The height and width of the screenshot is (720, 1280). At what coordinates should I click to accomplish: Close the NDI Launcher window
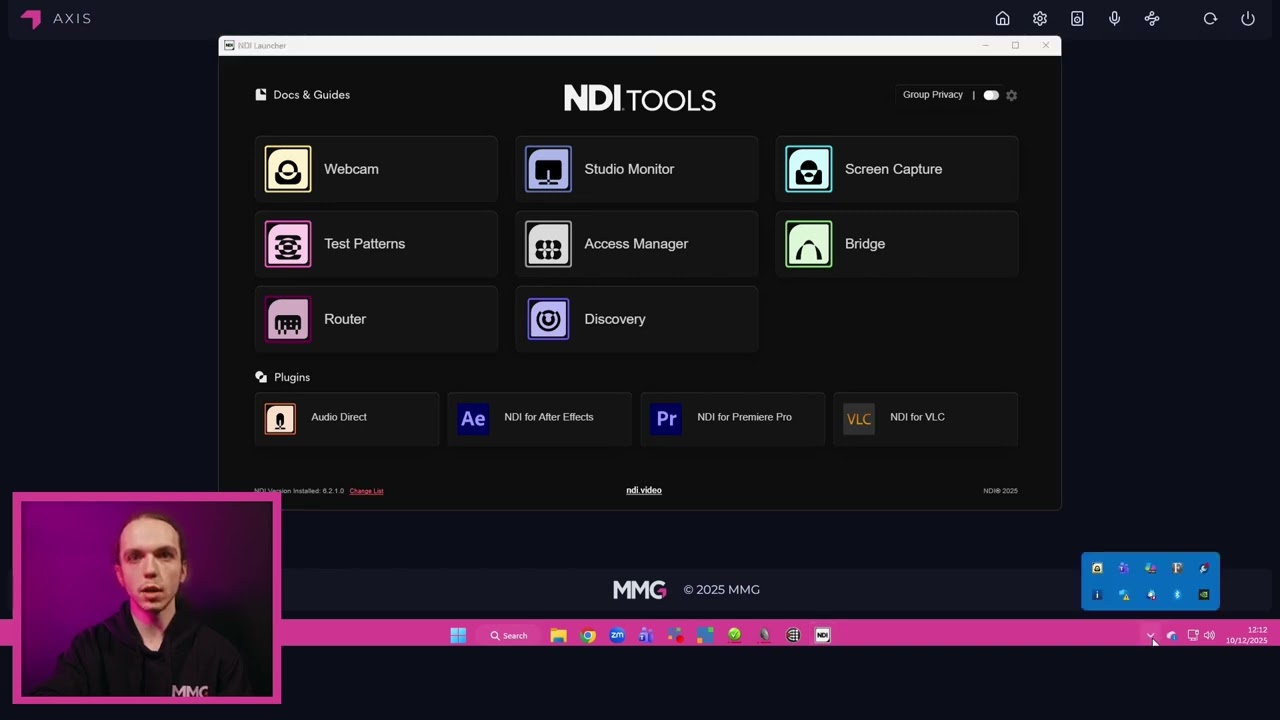[1046, 45]
